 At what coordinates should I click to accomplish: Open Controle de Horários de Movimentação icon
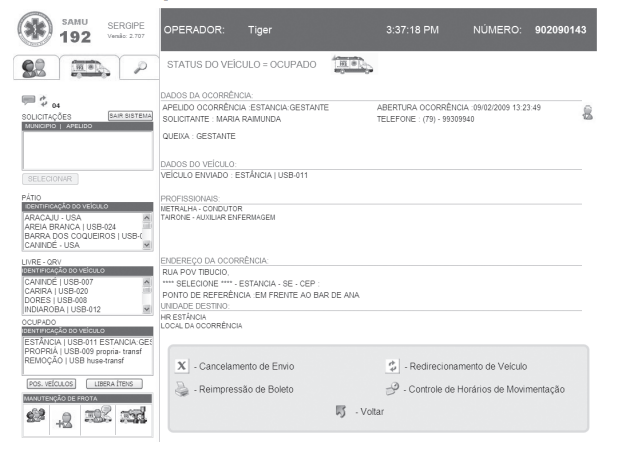pos(392,389)
